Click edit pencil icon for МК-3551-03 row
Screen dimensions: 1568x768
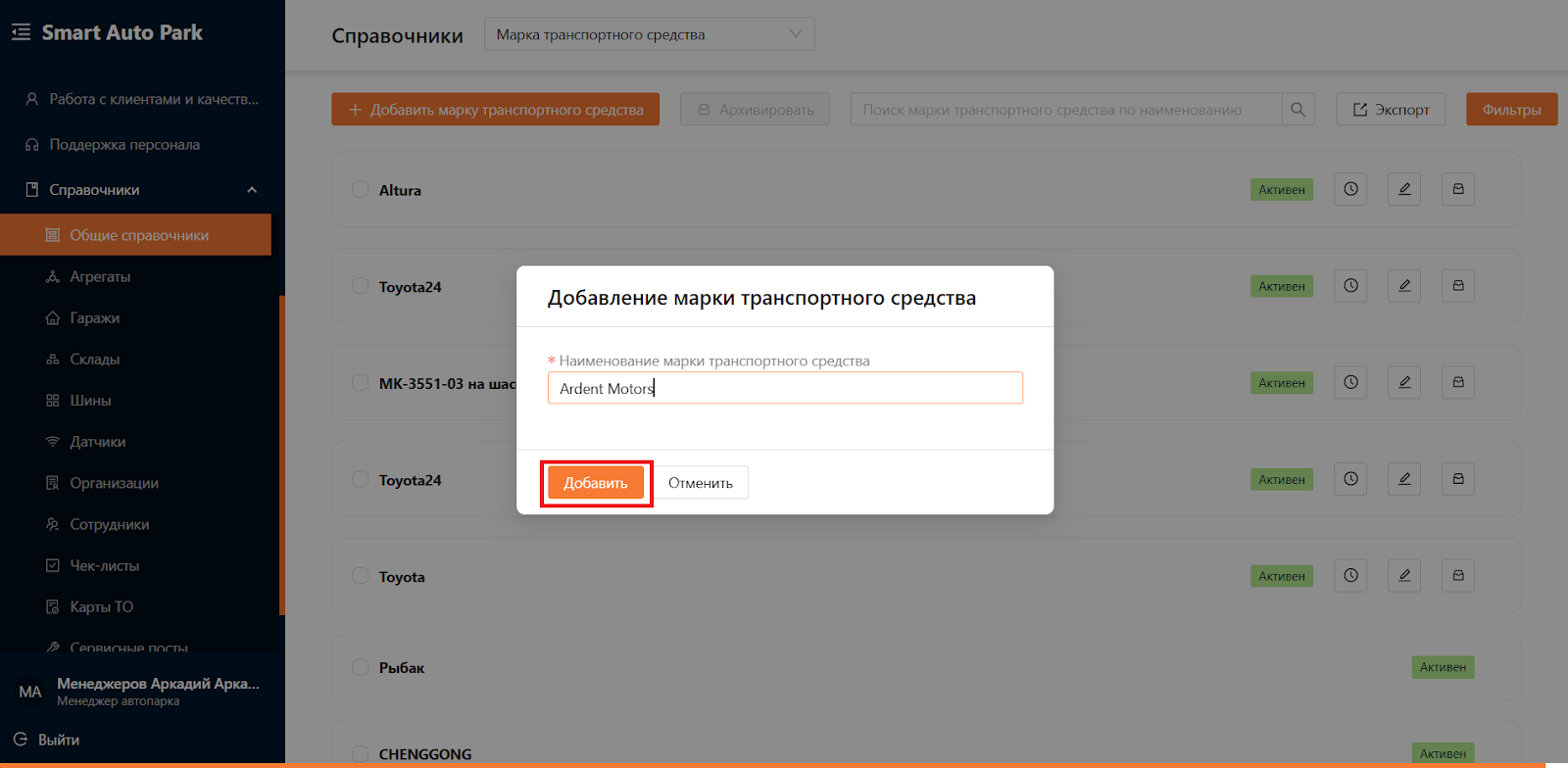pyautogui.click(x=1404, y=382)
